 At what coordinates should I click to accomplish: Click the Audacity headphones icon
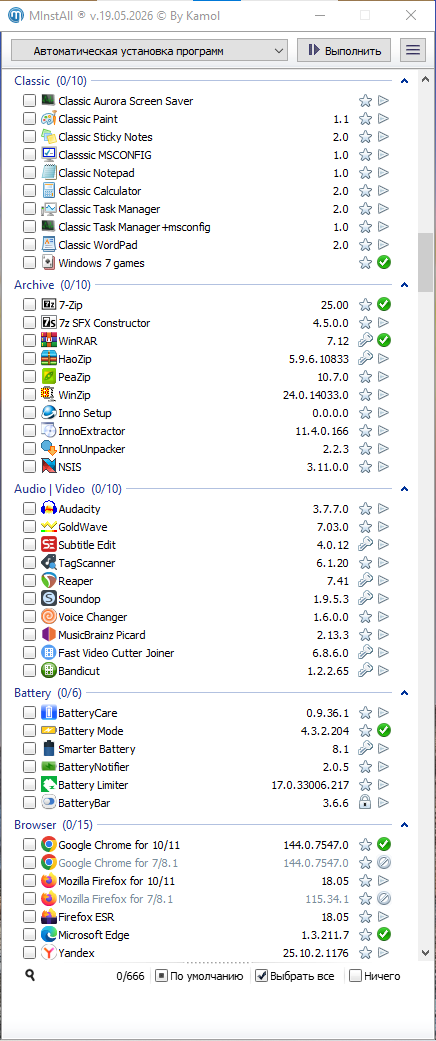click(48, 509)
